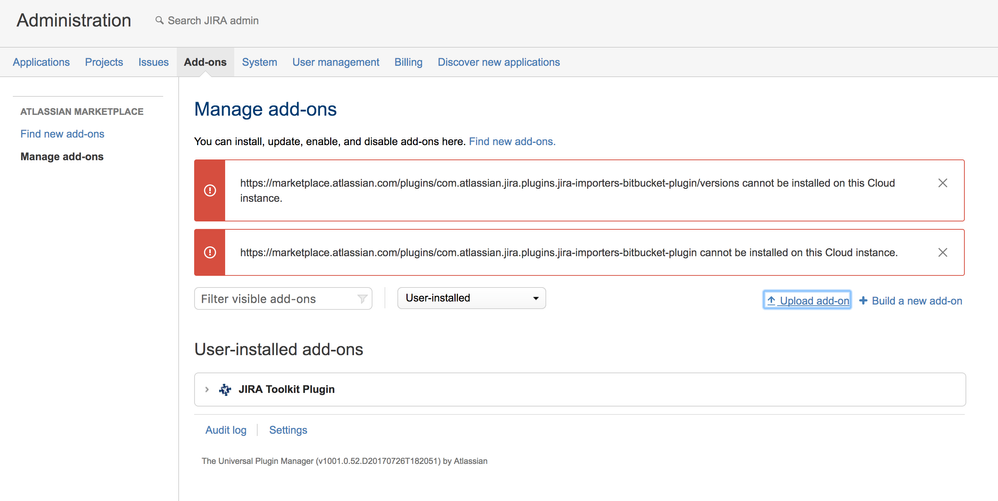This screenshot has width=998, height=501.
Task: Open the Settings link
Action: 288,430
